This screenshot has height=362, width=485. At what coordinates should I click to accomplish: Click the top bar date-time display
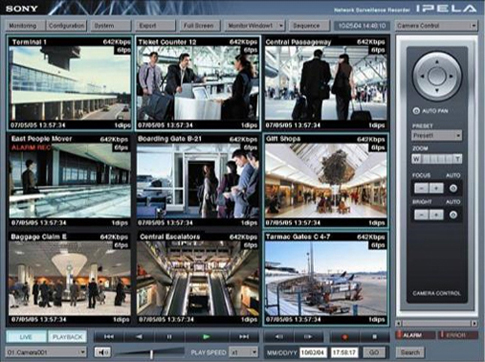362,25
